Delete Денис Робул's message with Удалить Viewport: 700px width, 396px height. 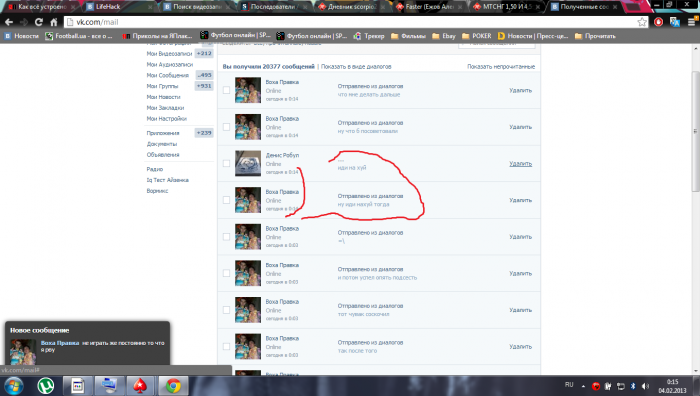(521, 164)
